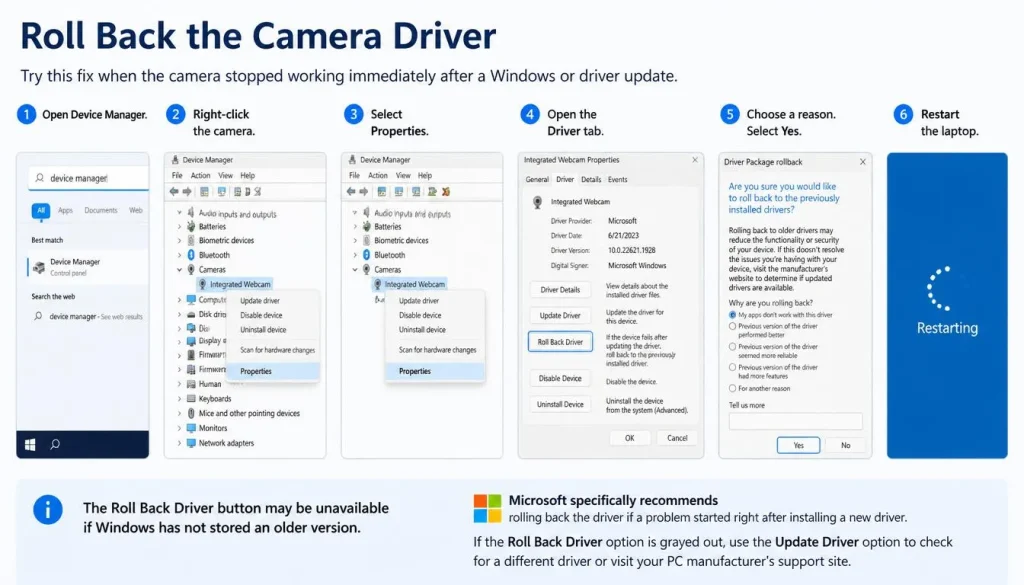Click Back arrow in the Select Properties panel
Viewport: 1024px width, 585px height.
(351, 192)
